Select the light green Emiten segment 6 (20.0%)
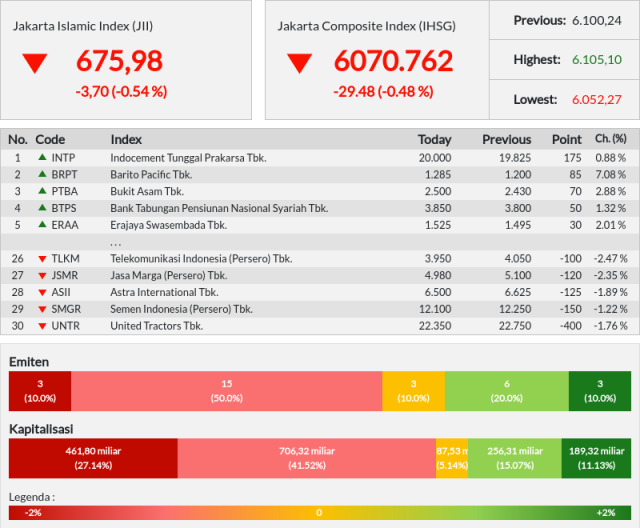This screenshot has height=528, width=640. coord(507,391)
